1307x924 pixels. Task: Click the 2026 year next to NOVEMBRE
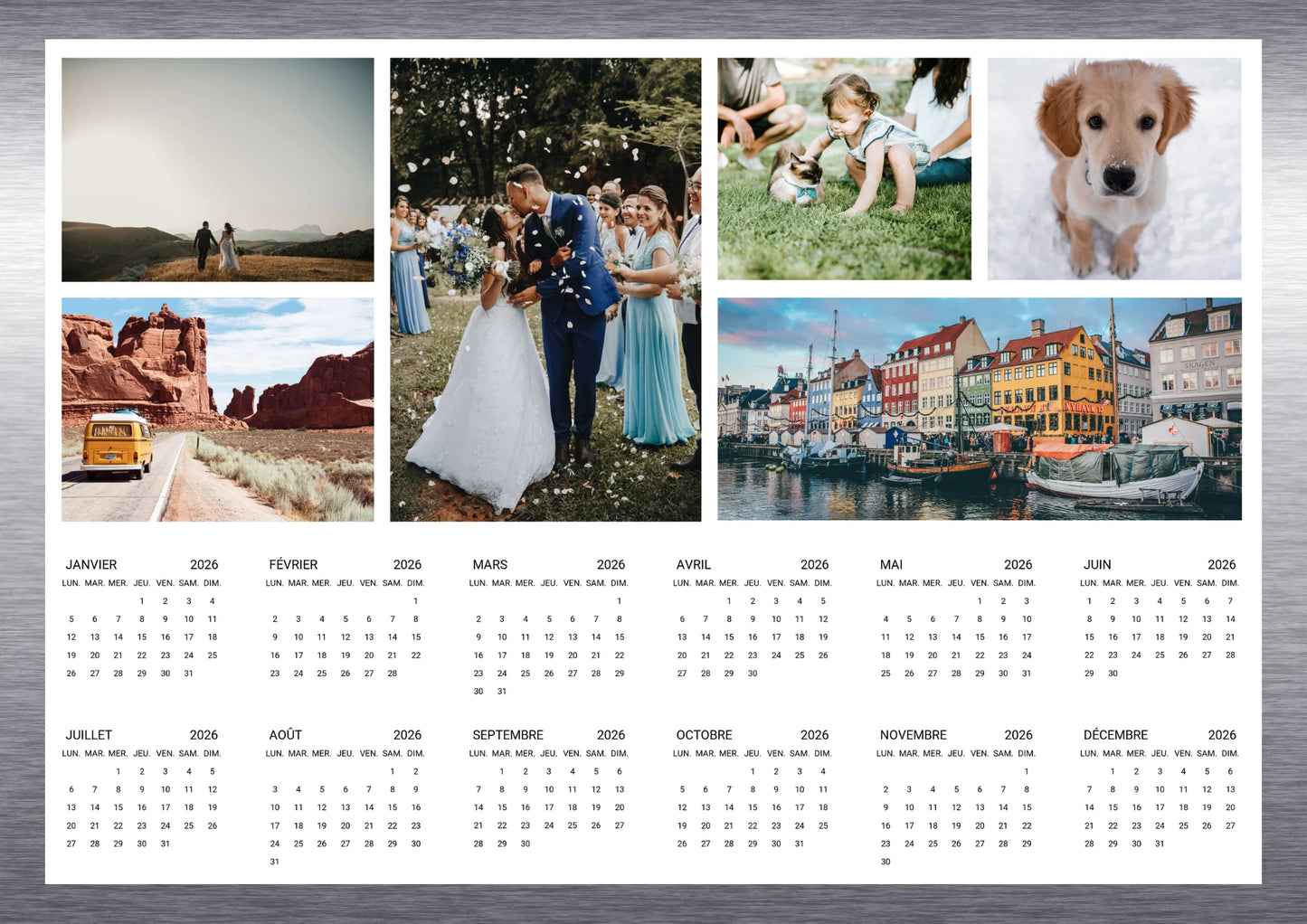point(1018,735)
